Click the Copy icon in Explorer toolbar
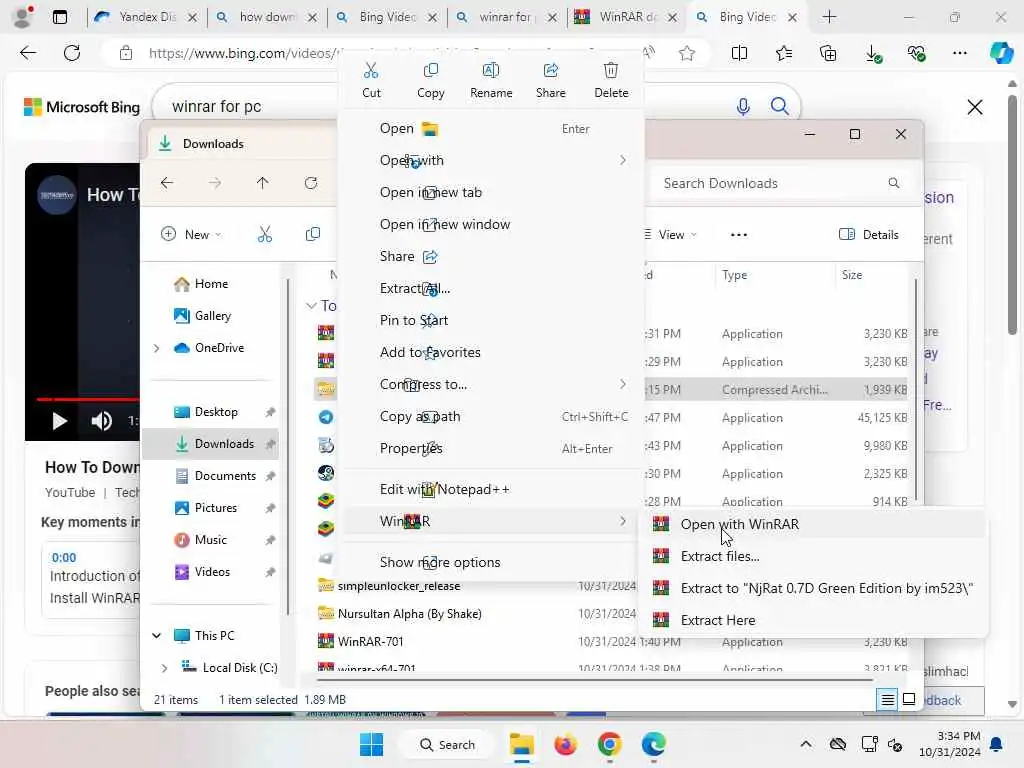 [x=313, y=234]
